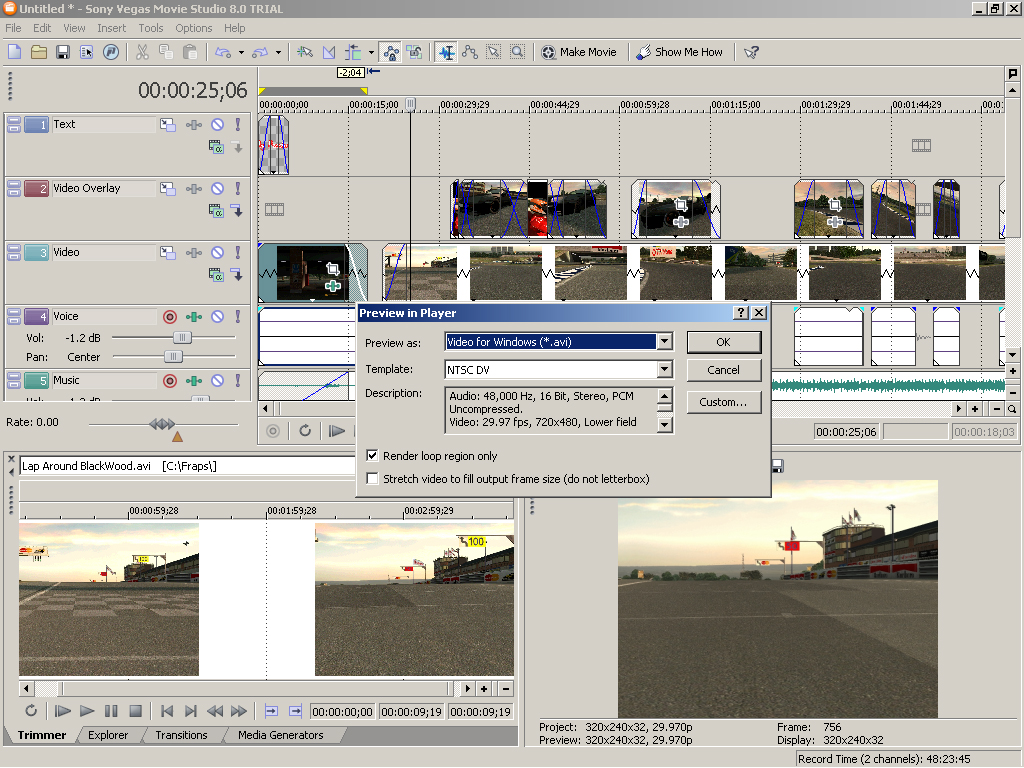Click the Save project icon in toolbar

pyautogui.click(x=62, y=52)
